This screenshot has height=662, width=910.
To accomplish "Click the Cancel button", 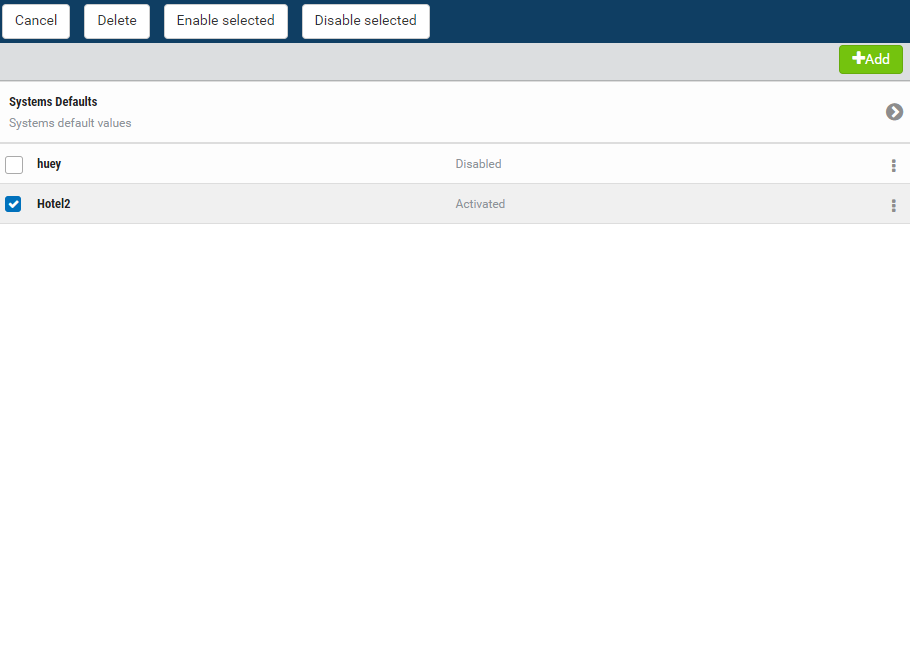I will tap(36, 21).
